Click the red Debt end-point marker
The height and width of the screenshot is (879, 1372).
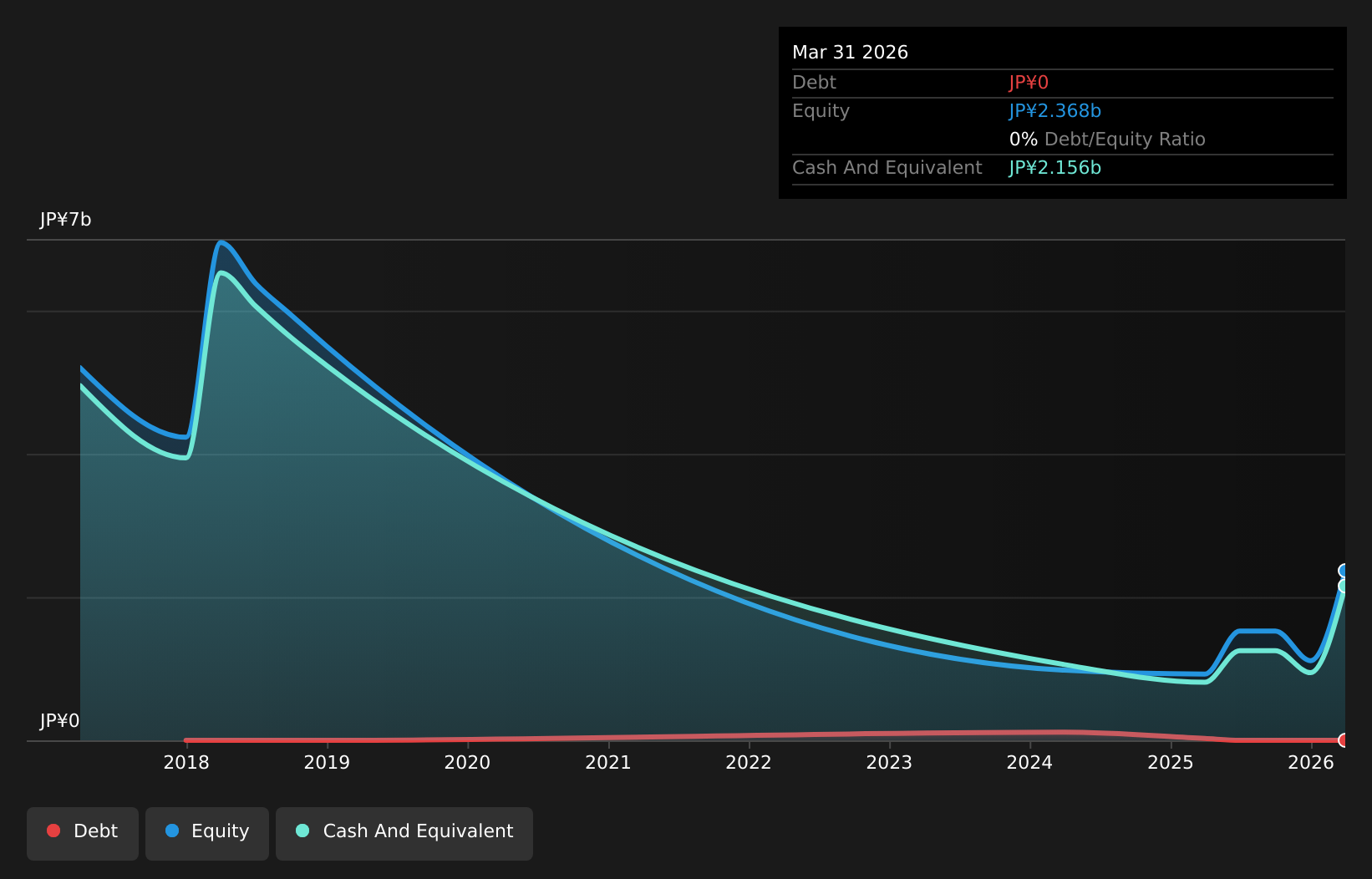tap(1344, 740)
